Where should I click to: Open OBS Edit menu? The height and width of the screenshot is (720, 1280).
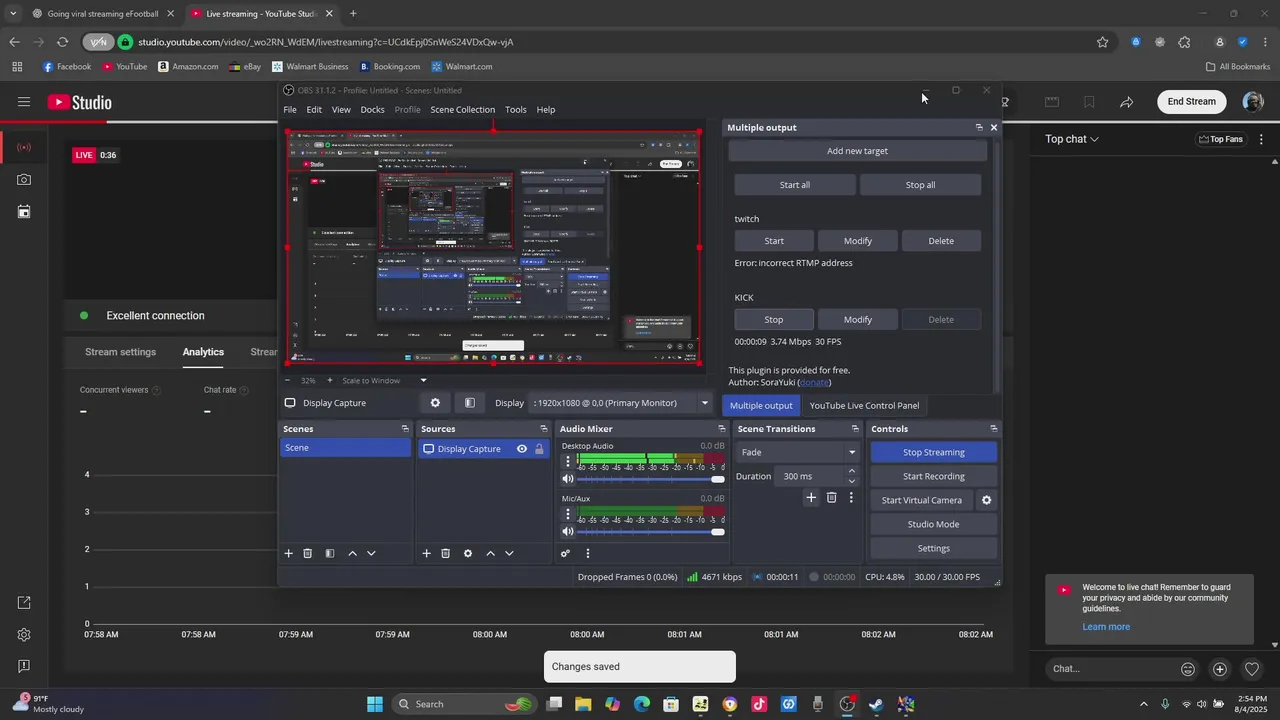coord(314,110)
